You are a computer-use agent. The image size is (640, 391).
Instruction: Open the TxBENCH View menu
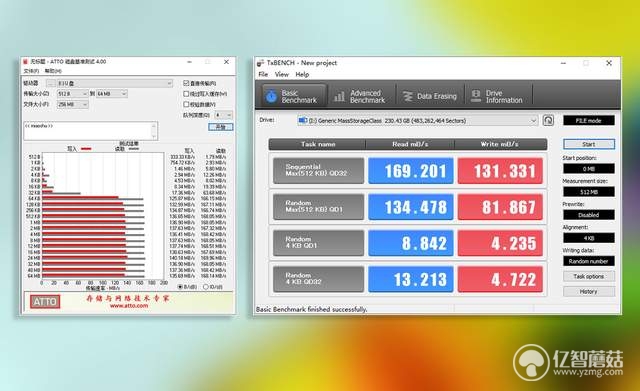click(x=282, y=74)
